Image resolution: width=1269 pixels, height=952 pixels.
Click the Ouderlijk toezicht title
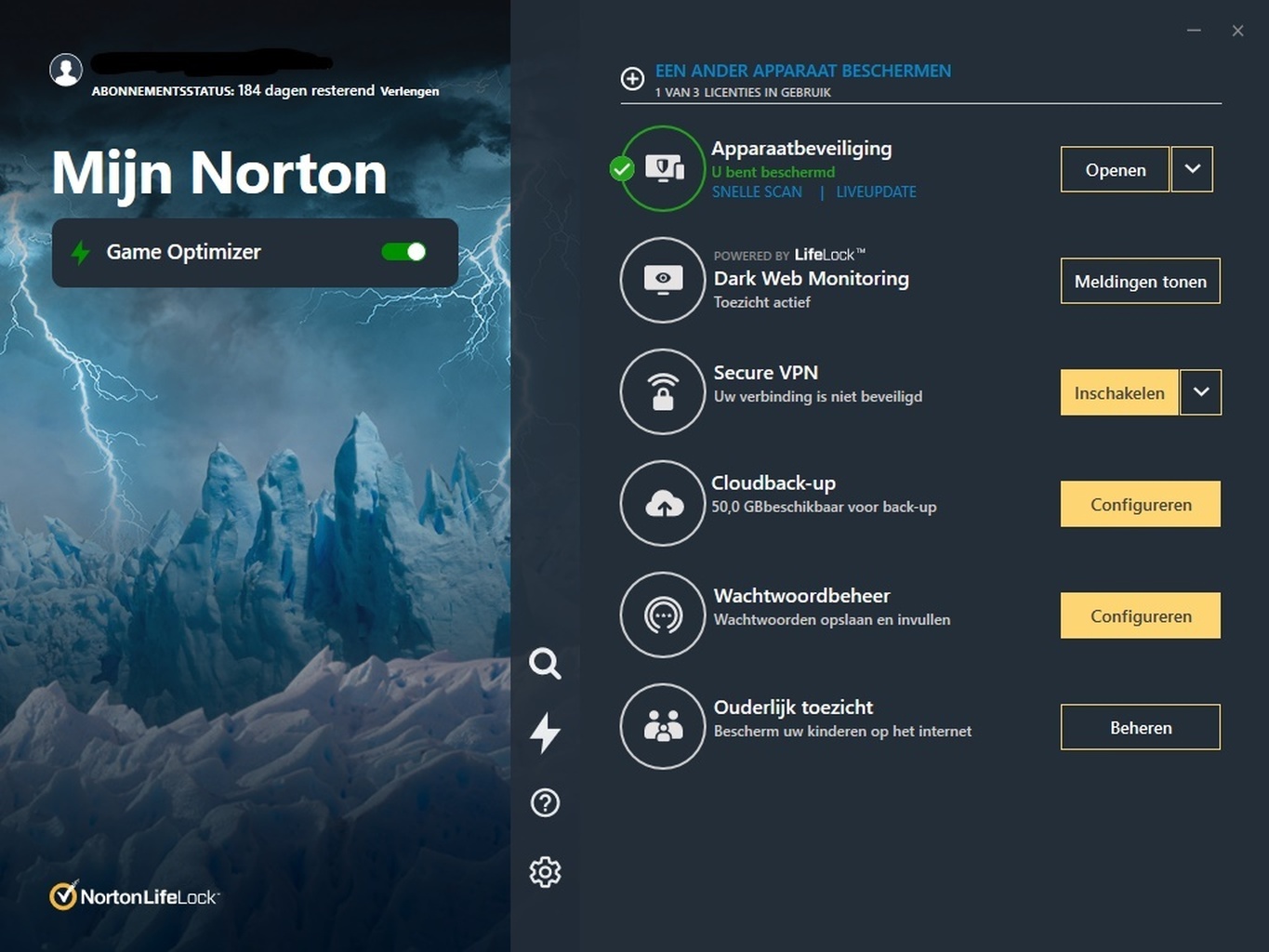pos(794,707)
